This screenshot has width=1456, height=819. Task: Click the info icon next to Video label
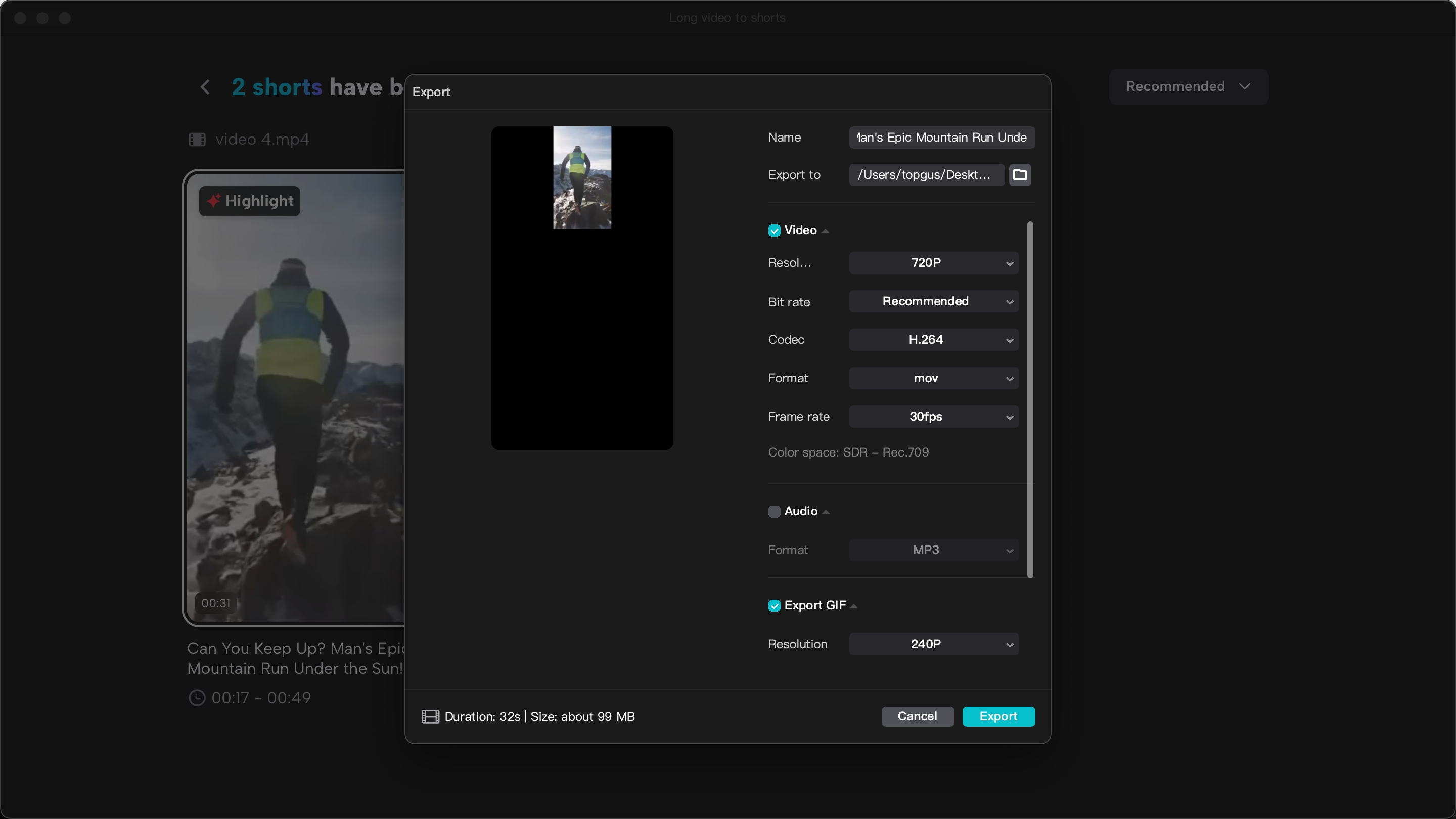826,230
